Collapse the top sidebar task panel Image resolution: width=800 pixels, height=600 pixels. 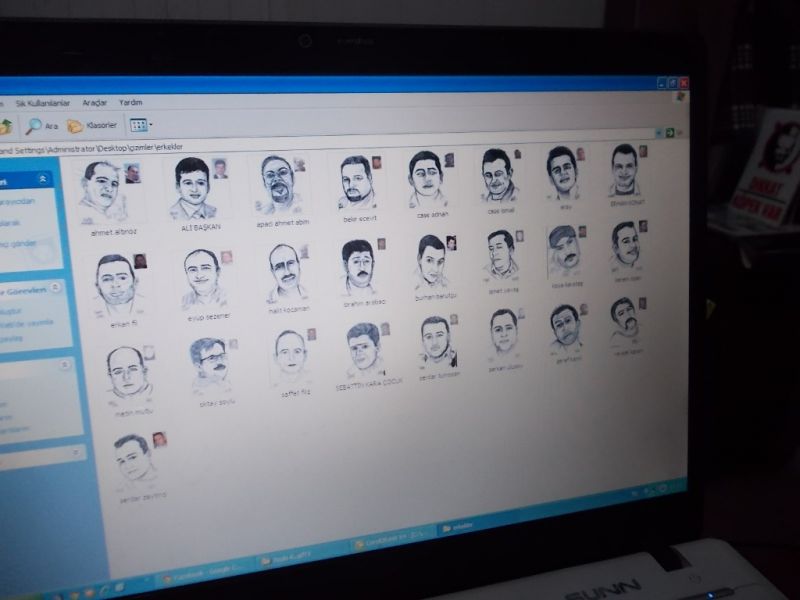tap(43, 179)
